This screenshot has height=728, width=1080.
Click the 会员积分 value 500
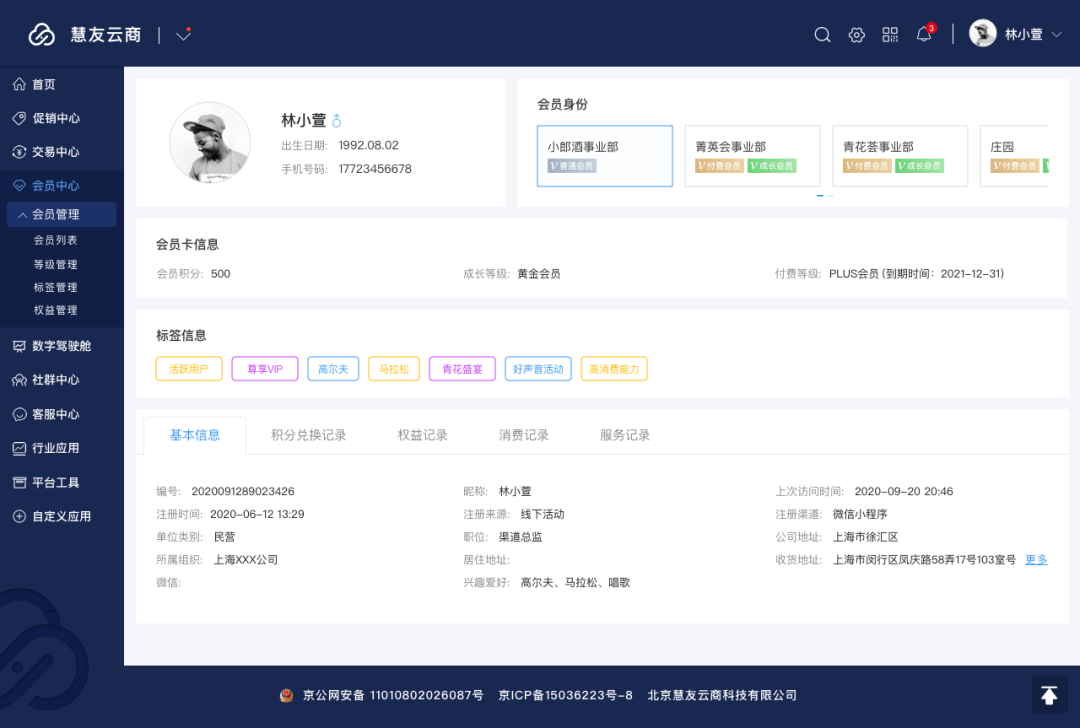click(x=220, y=273)
